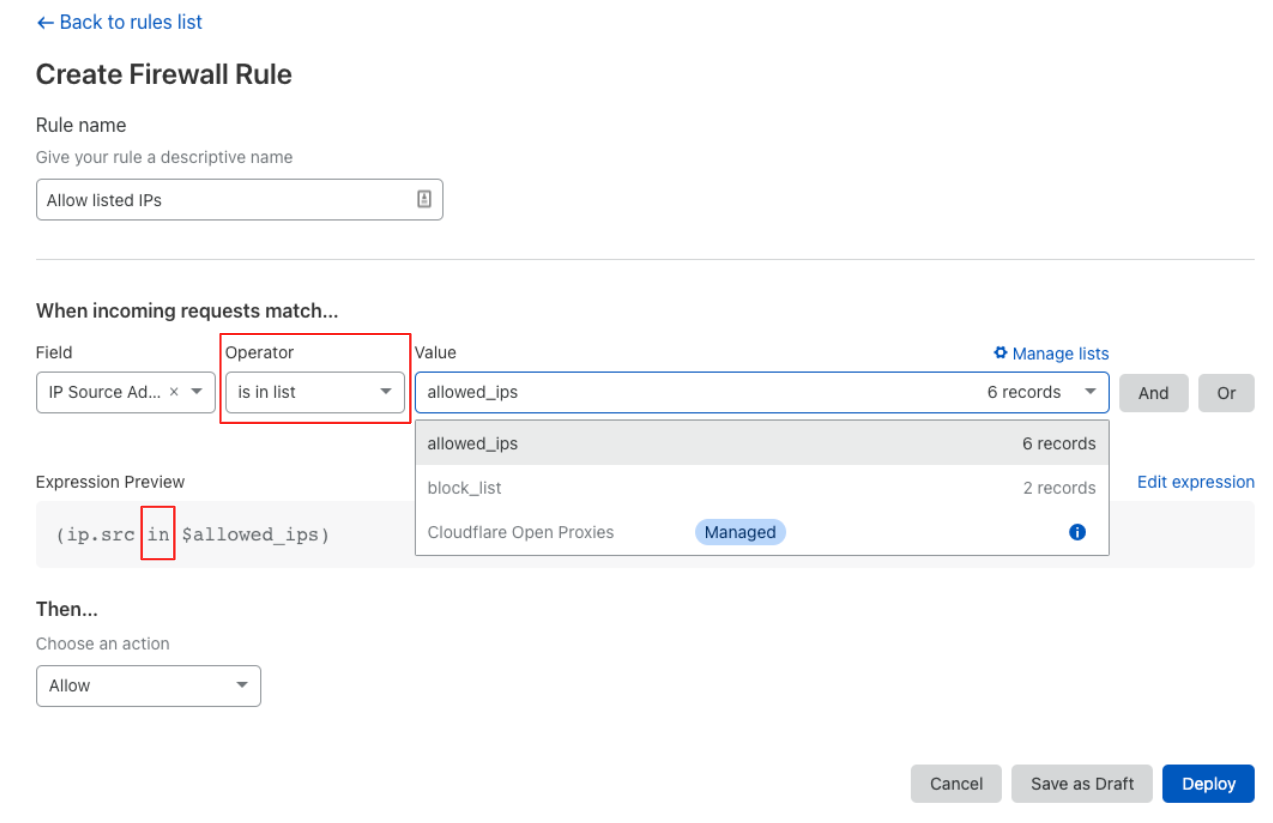The width and height of the screenshot is (1273, 823).
Task: Cancel creating the firewall rule
Action: (x=955, y=784)
